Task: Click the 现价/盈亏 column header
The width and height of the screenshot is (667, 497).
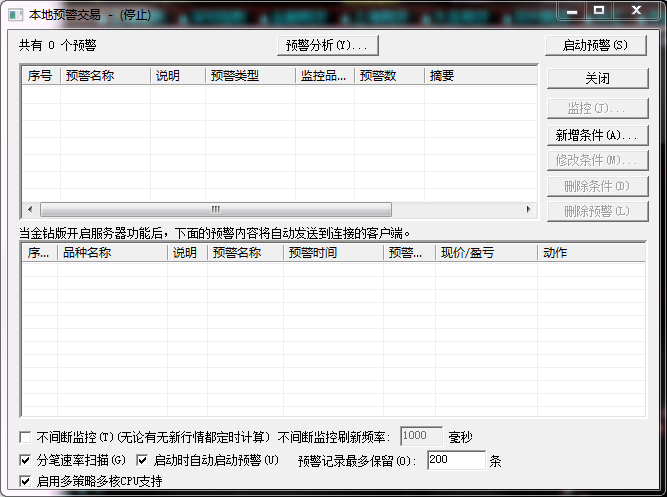Action: [x=487, y=253]
